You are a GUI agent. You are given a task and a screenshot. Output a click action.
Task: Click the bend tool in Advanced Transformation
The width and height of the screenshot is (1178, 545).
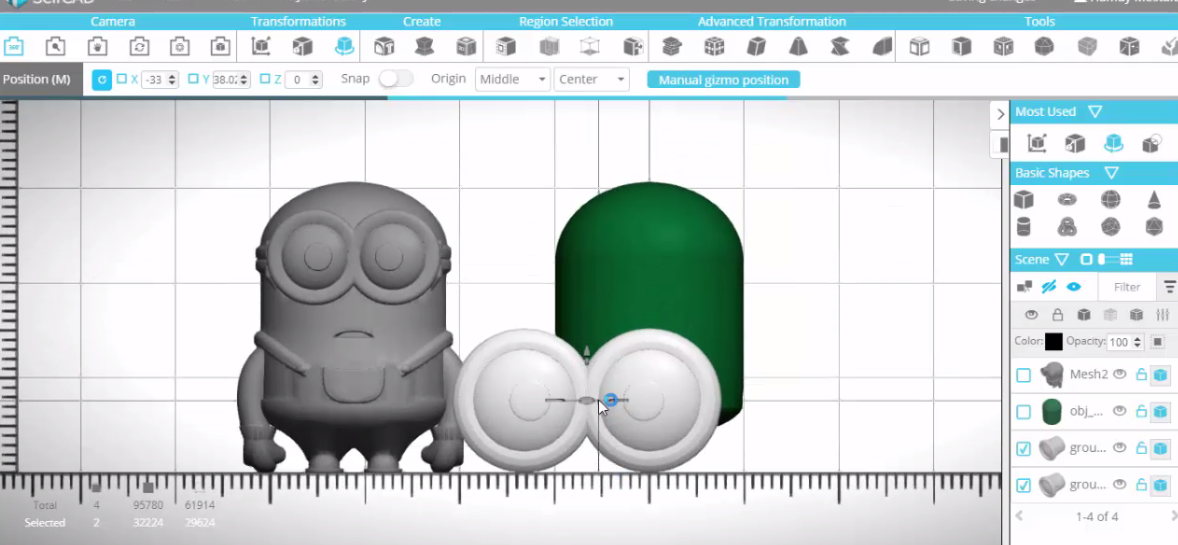coord(882,47)
